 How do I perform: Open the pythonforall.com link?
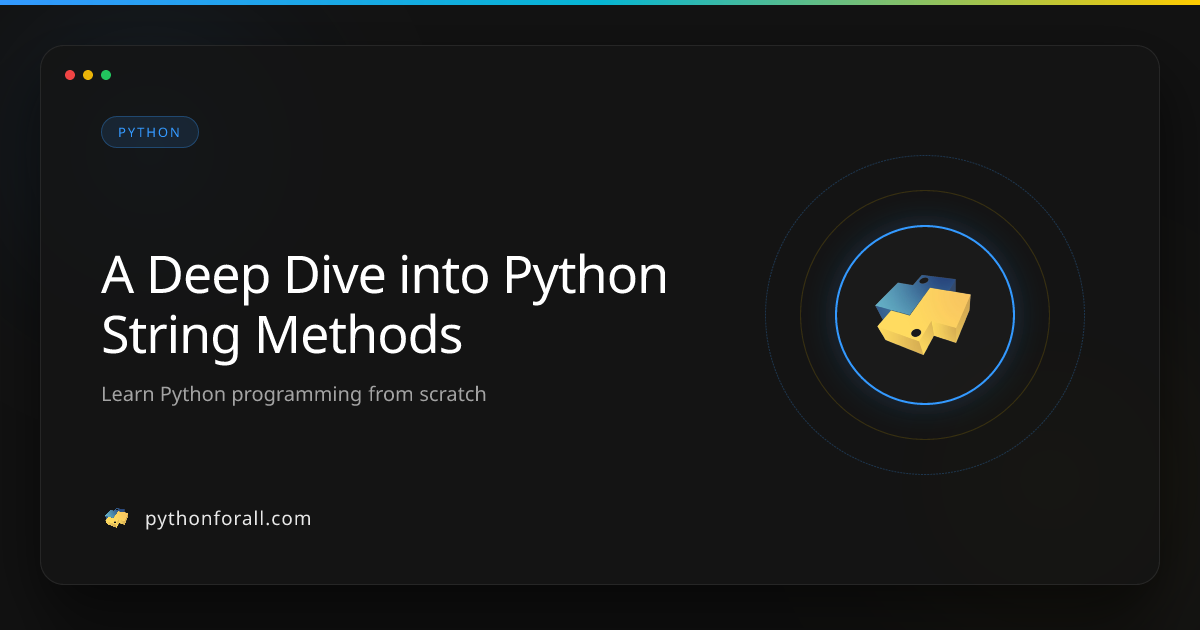[x=228, y=519]
